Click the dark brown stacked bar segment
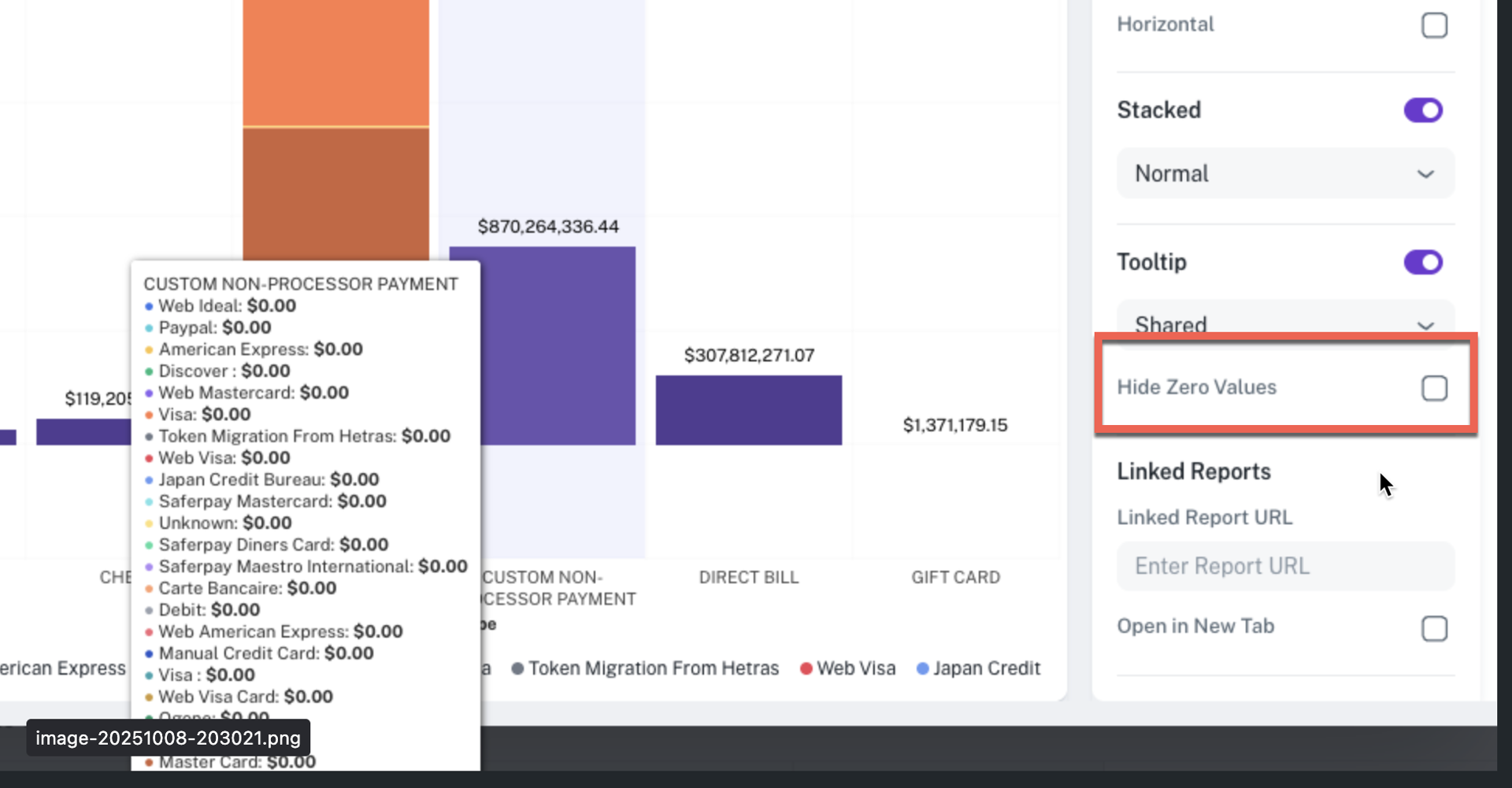 pyautogui.click(x=335, y=193)
